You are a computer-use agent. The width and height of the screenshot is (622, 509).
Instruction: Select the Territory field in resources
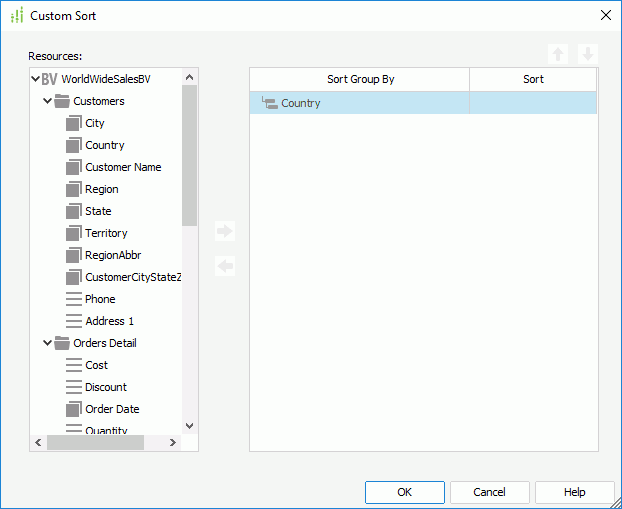106,233
